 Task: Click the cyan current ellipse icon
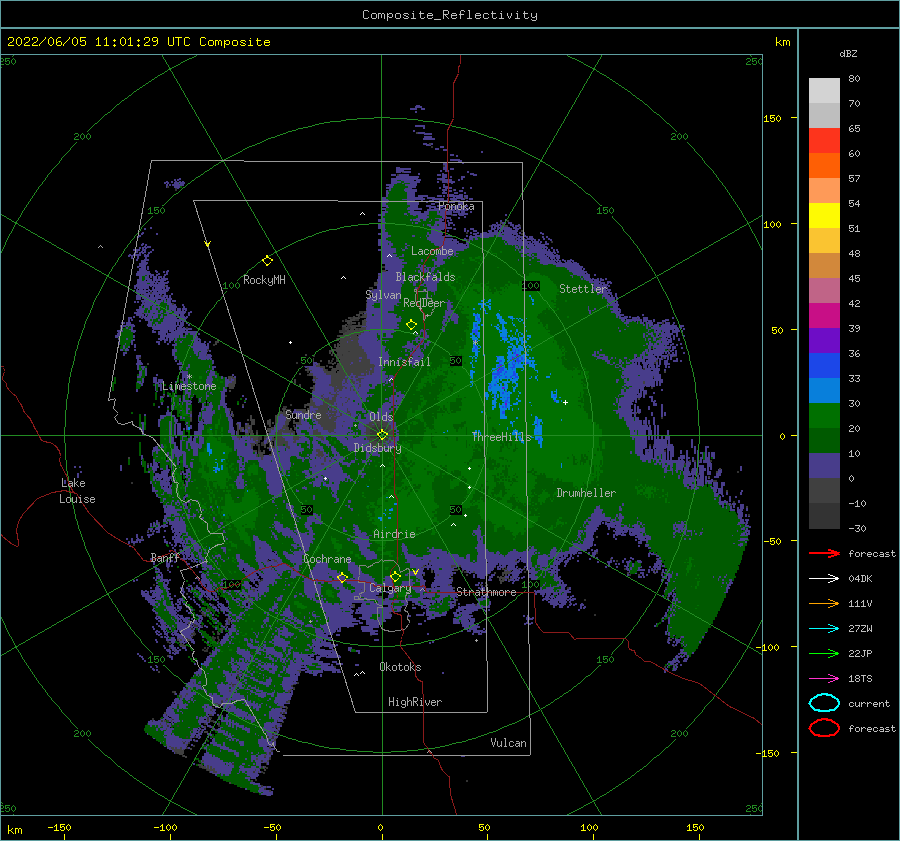[x=824, y=703]
